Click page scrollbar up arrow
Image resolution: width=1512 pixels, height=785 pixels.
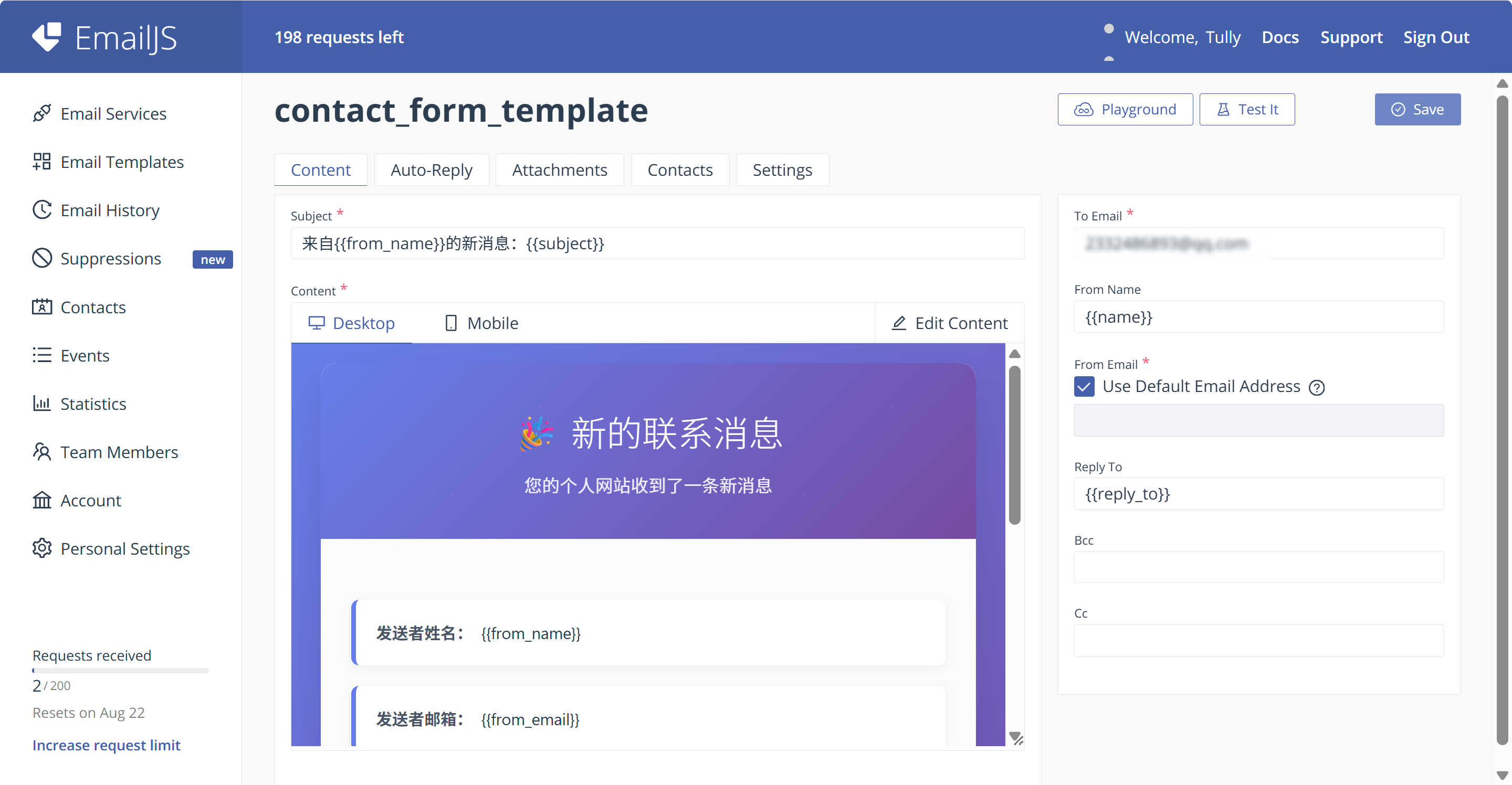click(x=1501, y=84)
